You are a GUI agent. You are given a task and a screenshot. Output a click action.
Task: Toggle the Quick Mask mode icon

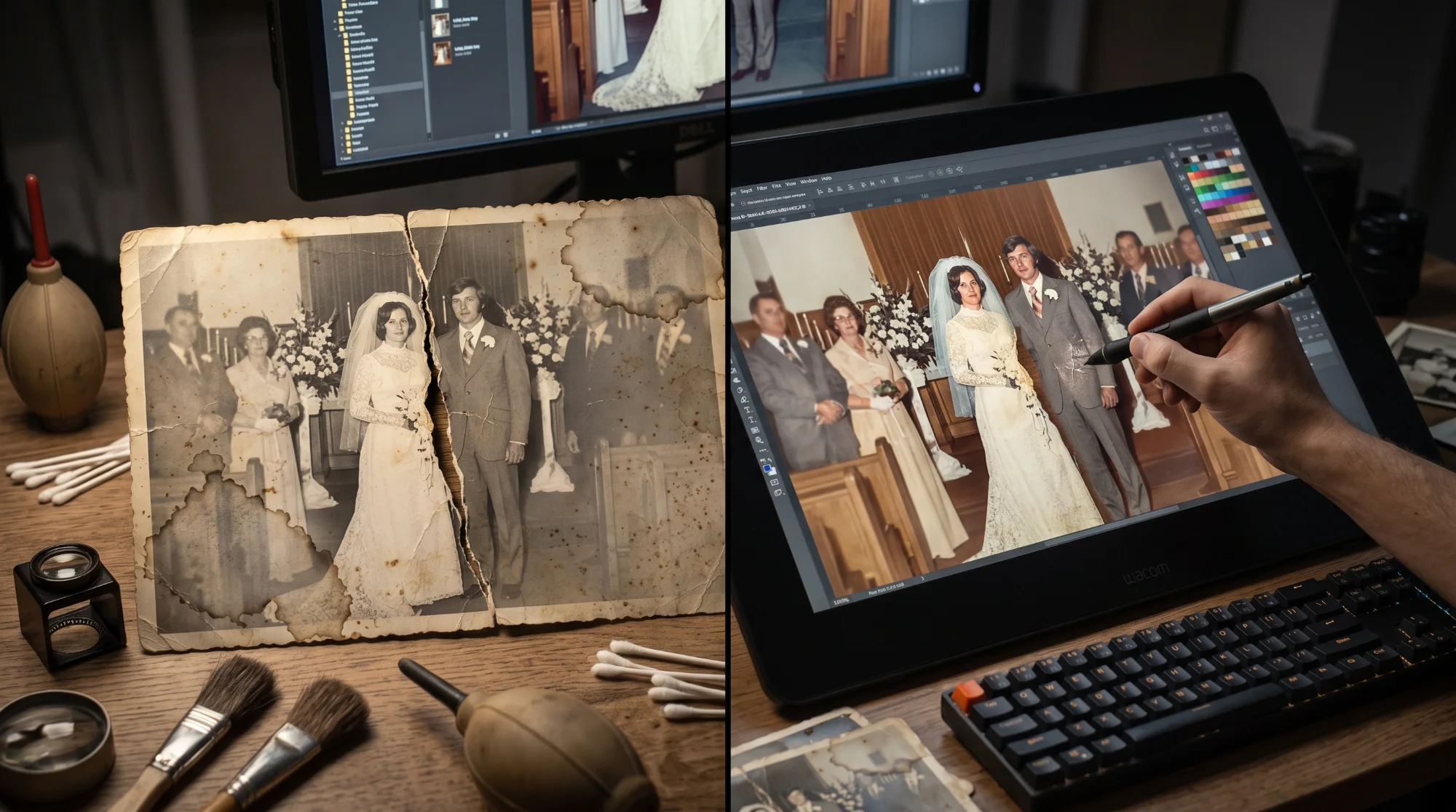(775, 482)
